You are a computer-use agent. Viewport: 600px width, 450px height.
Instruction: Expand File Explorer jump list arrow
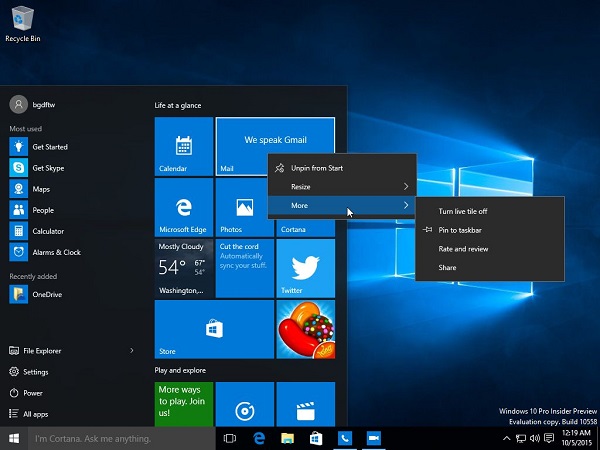(x=132, y=351)
